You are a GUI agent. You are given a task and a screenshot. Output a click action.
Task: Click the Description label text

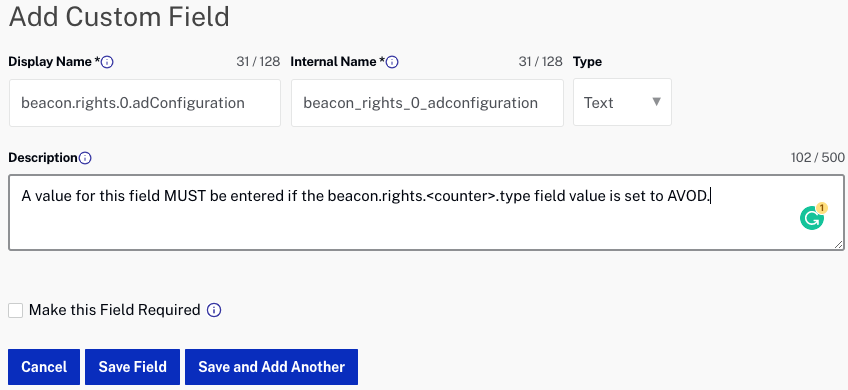(x=43, y=157)
